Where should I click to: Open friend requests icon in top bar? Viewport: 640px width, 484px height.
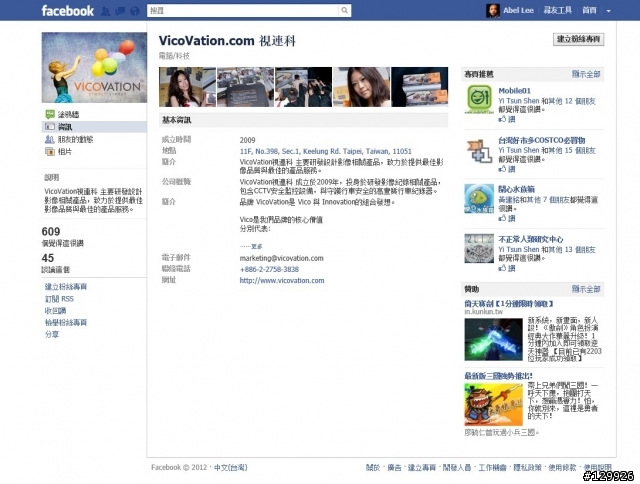[105, 11]
